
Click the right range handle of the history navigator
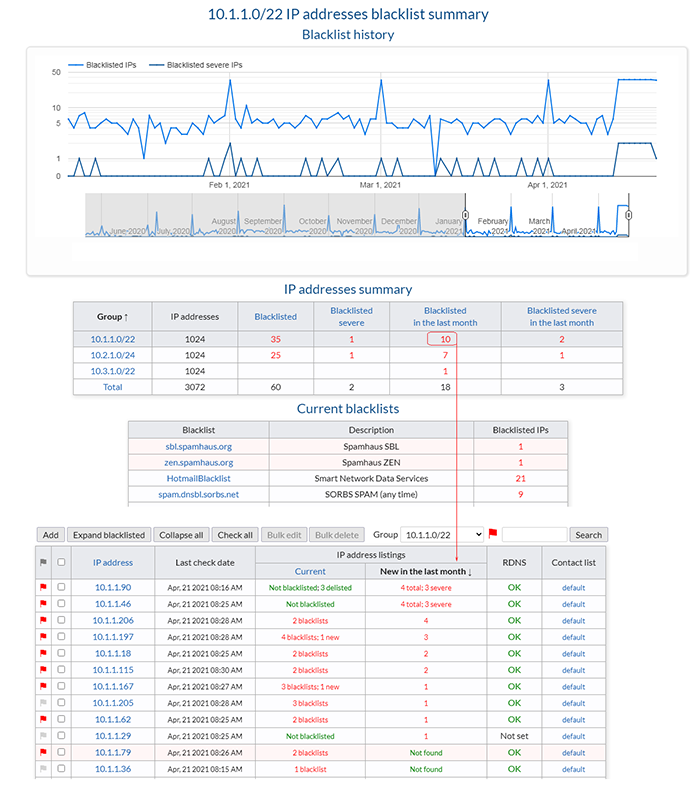point(629,215)
